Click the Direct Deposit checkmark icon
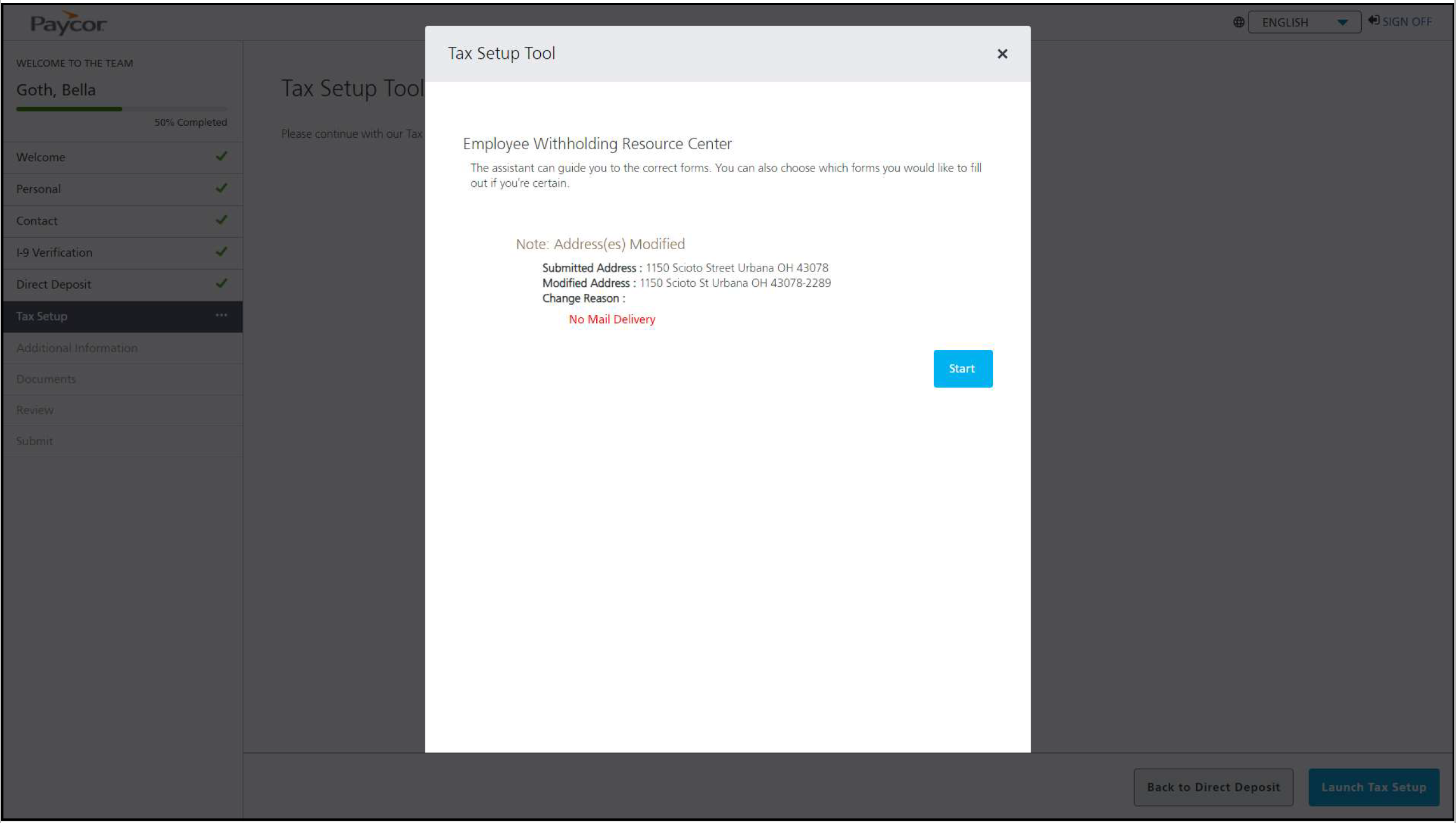The image size is (1456, 823). pos(221,283)
